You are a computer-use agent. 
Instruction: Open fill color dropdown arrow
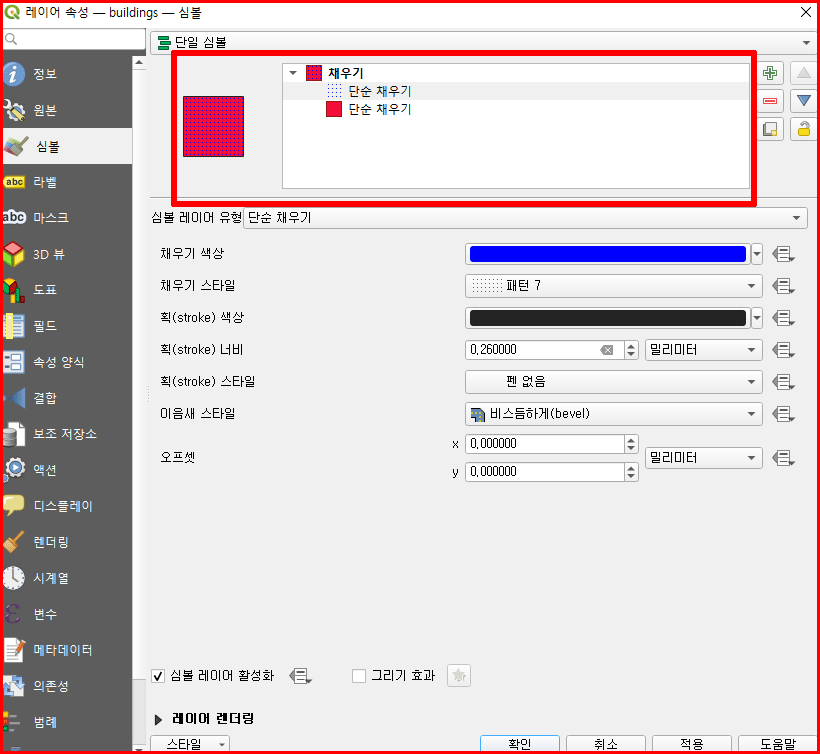[757, 255]
